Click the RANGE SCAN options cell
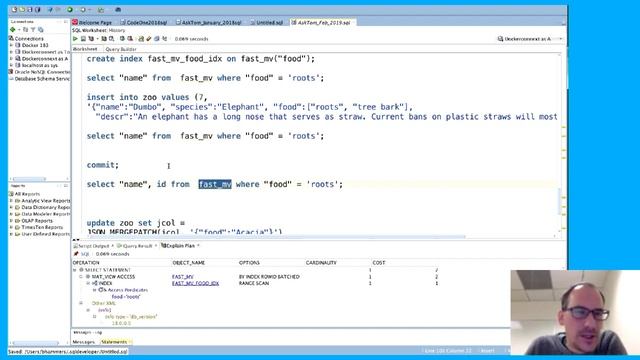The image size is (640, 360). click(254, 283)
